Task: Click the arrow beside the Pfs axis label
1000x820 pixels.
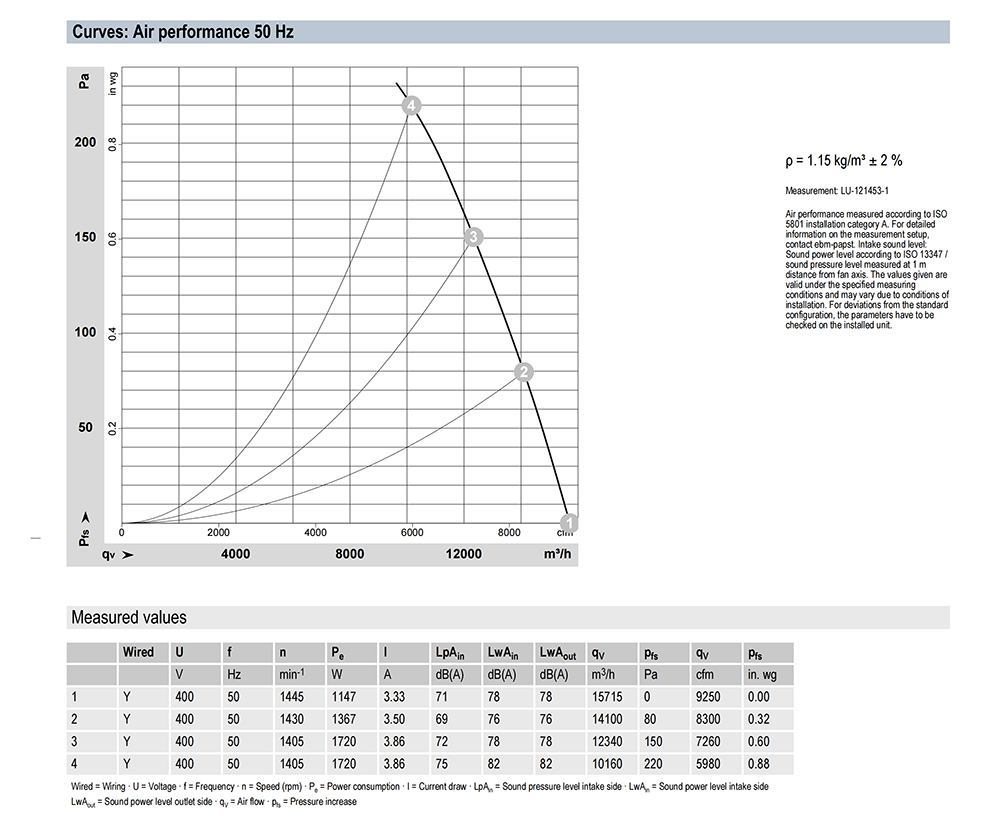Action: [85, 517]
